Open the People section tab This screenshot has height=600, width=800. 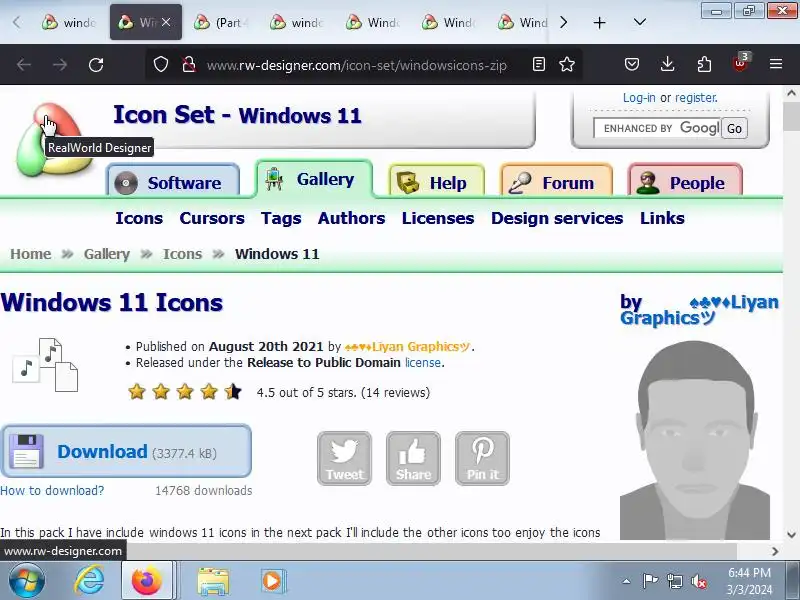685,182
